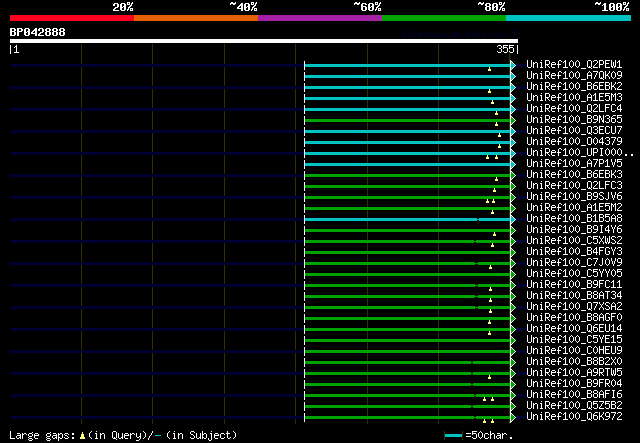The image size is (640, 443).
Task: Select the UniRef100_B1B5A8 label
Action: click(x=574, y=219)
